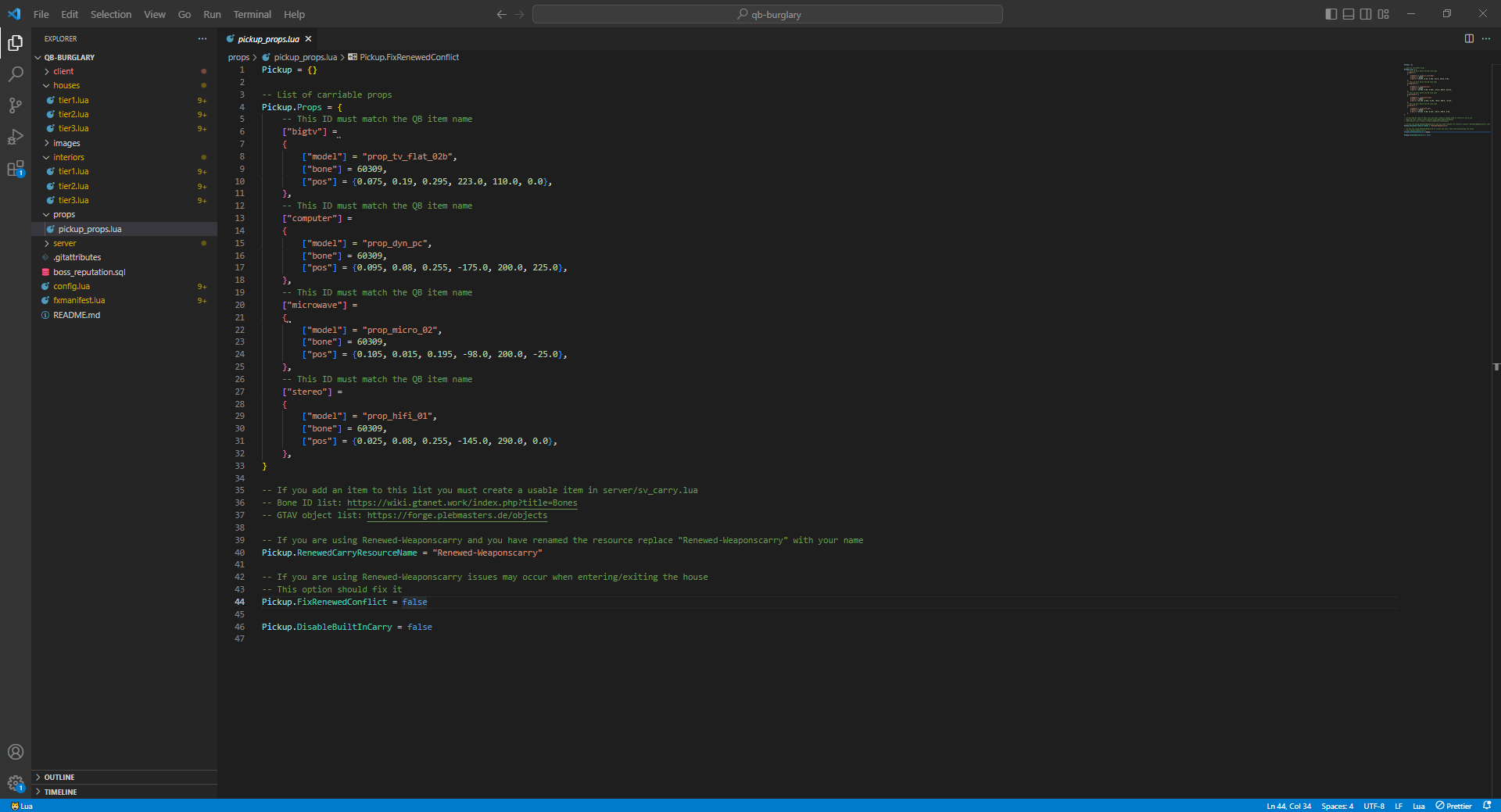Open the Terminal menu

(253, 14)
